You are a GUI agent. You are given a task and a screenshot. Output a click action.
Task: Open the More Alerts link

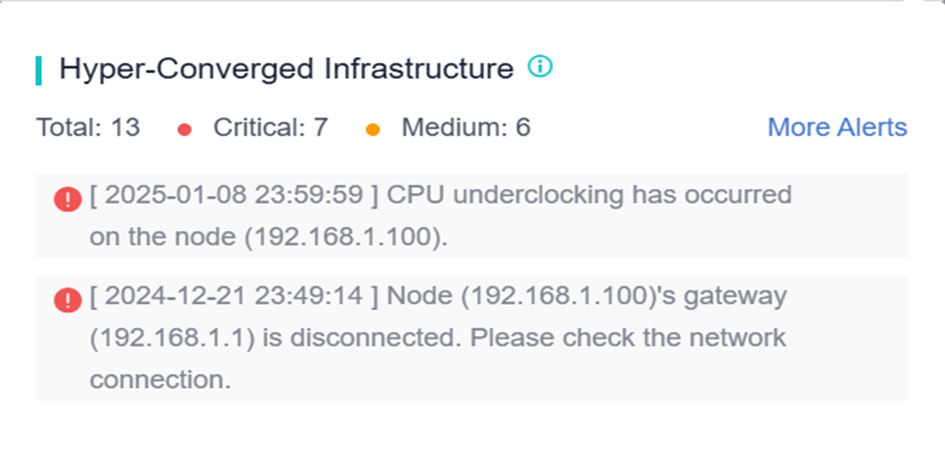pos(837,128)
